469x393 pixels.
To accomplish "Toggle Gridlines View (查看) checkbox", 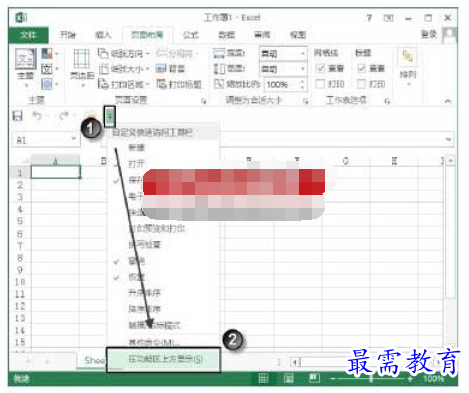I will (x=320, y=68).
